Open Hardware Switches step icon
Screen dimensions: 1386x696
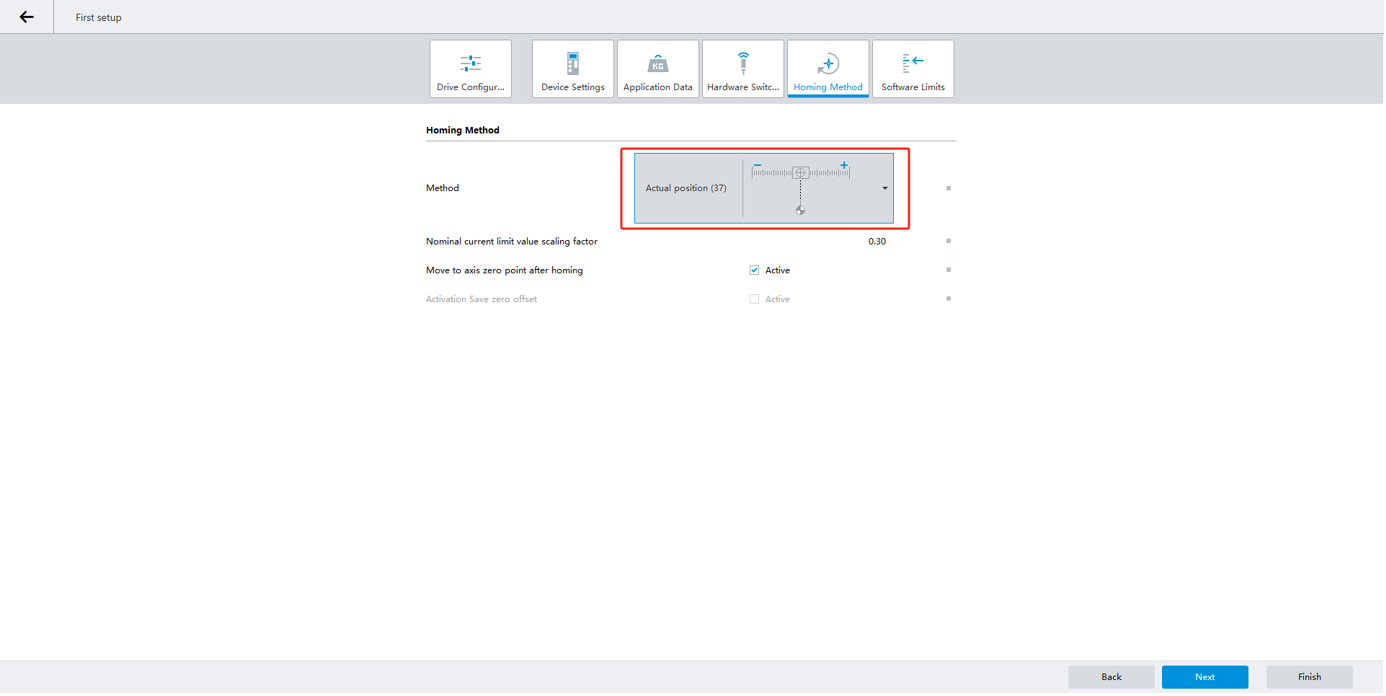click(x=742, y=64)
